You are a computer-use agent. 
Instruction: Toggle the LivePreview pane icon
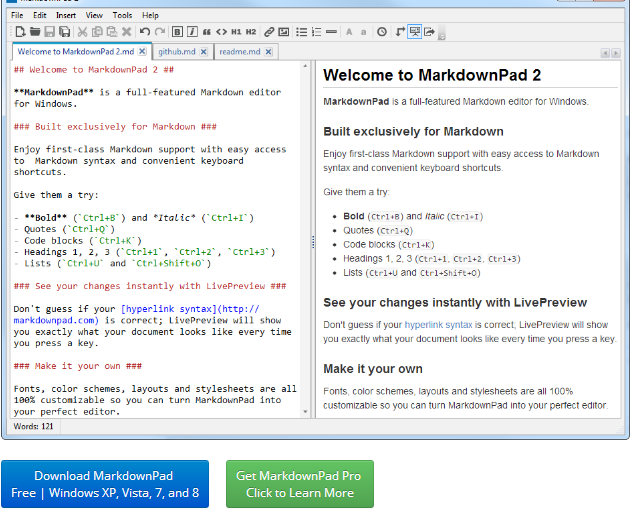tap(414, 32)
